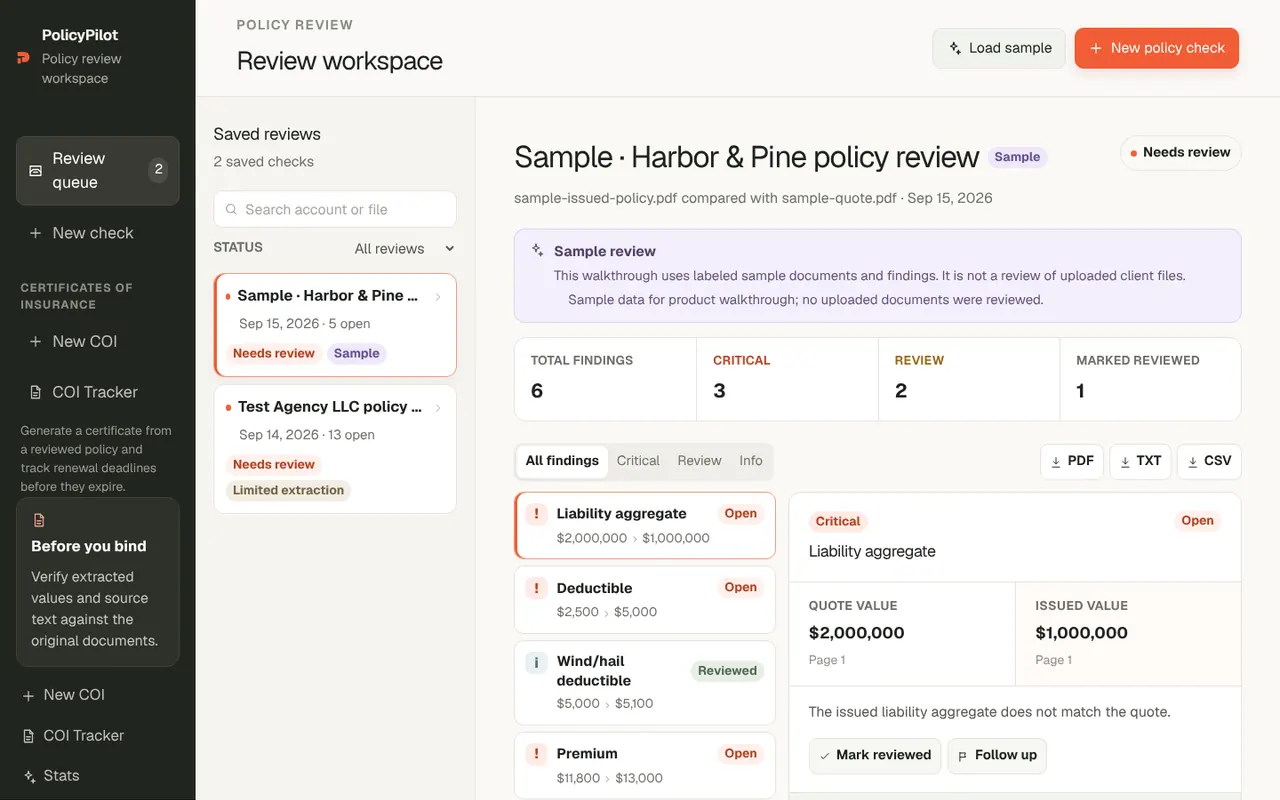Select the Total Findings stat showing 6
Image resolution: width=1280 pixels, height=800 pixels.
pos(605,379)
